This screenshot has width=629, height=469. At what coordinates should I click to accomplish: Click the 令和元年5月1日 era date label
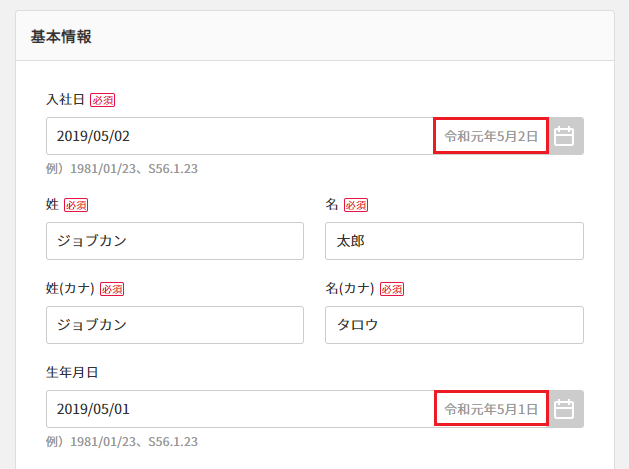tap(491, 409)
